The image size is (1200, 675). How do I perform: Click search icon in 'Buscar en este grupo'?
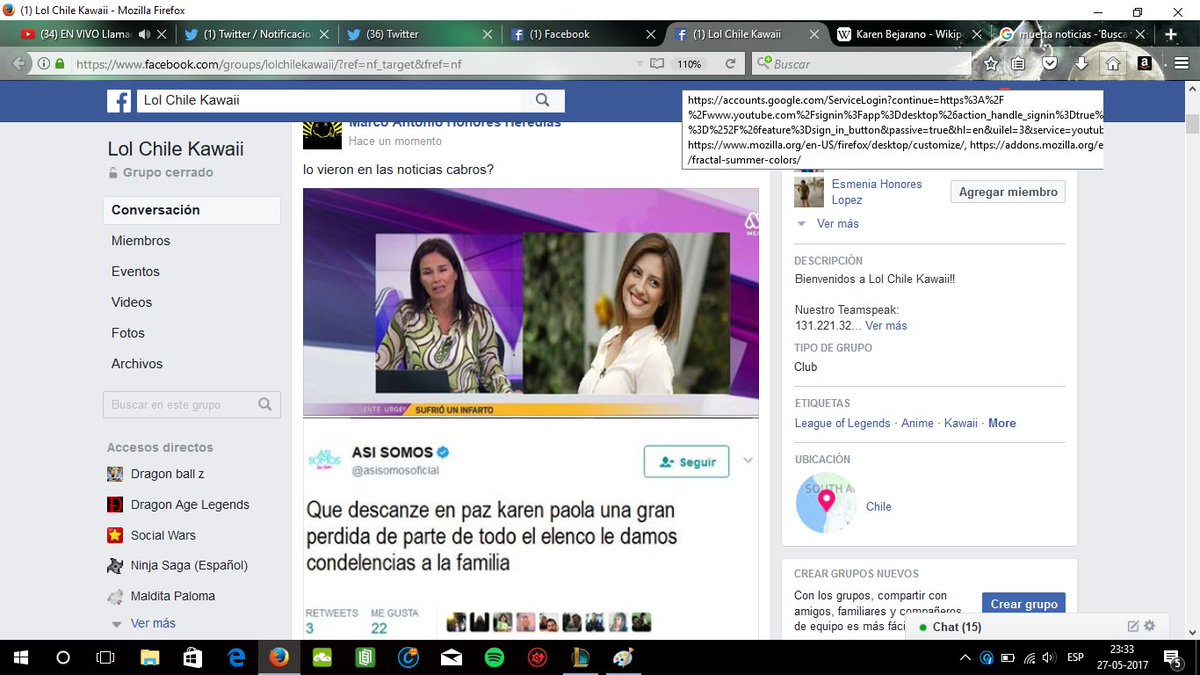click(x=265, y=405)
